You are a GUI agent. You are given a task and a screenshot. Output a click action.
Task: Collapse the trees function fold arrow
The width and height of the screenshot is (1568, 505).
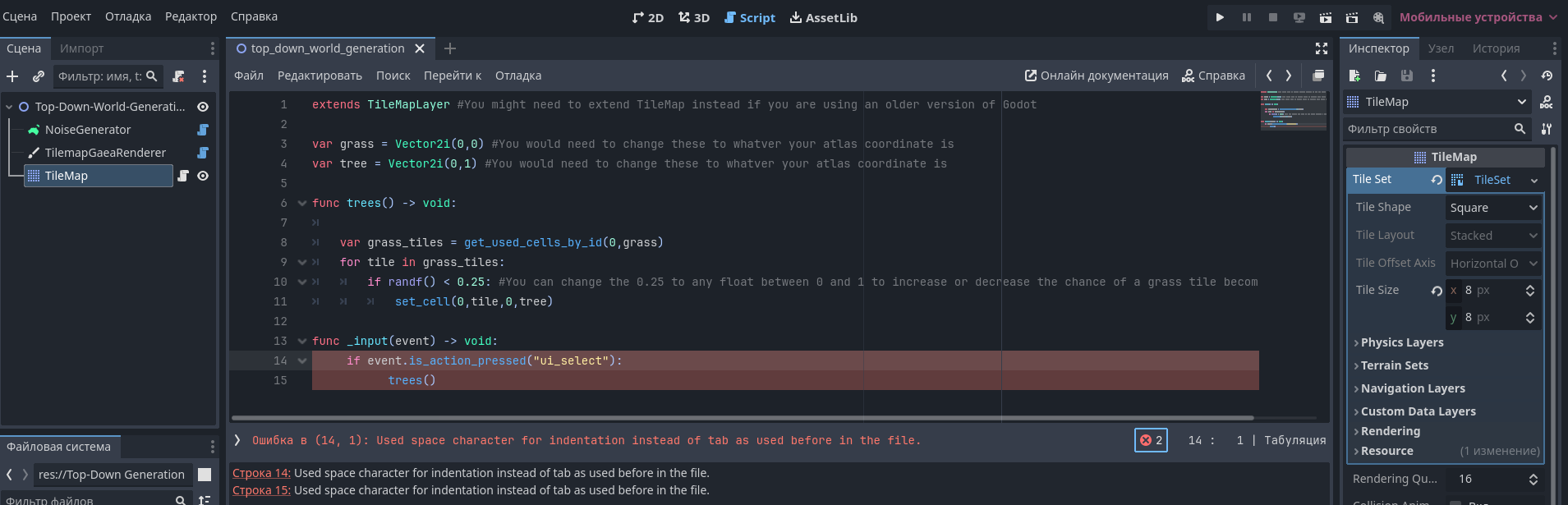(301, 204)
